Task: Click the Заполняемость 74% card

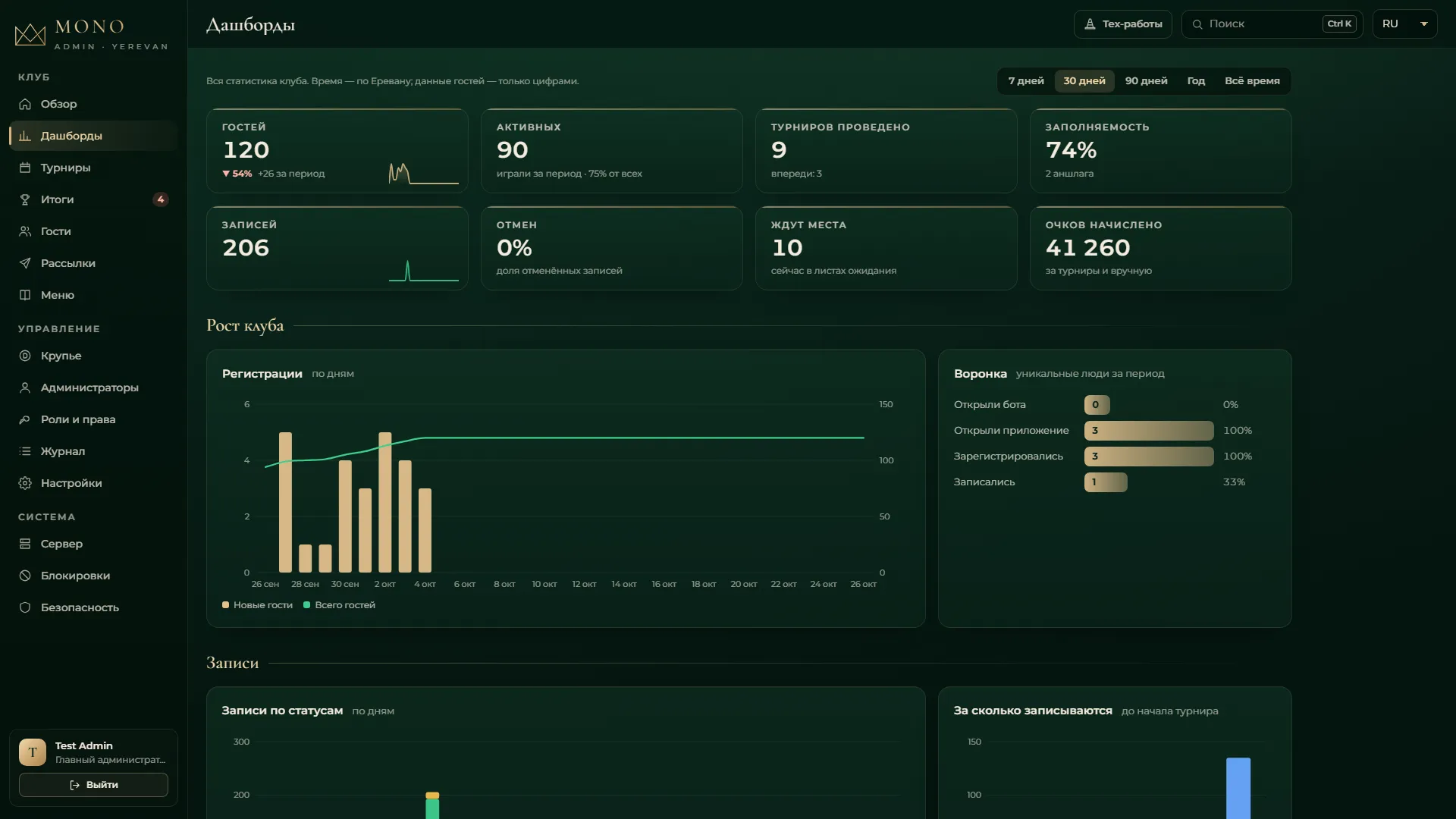Action: point(1160,151)
